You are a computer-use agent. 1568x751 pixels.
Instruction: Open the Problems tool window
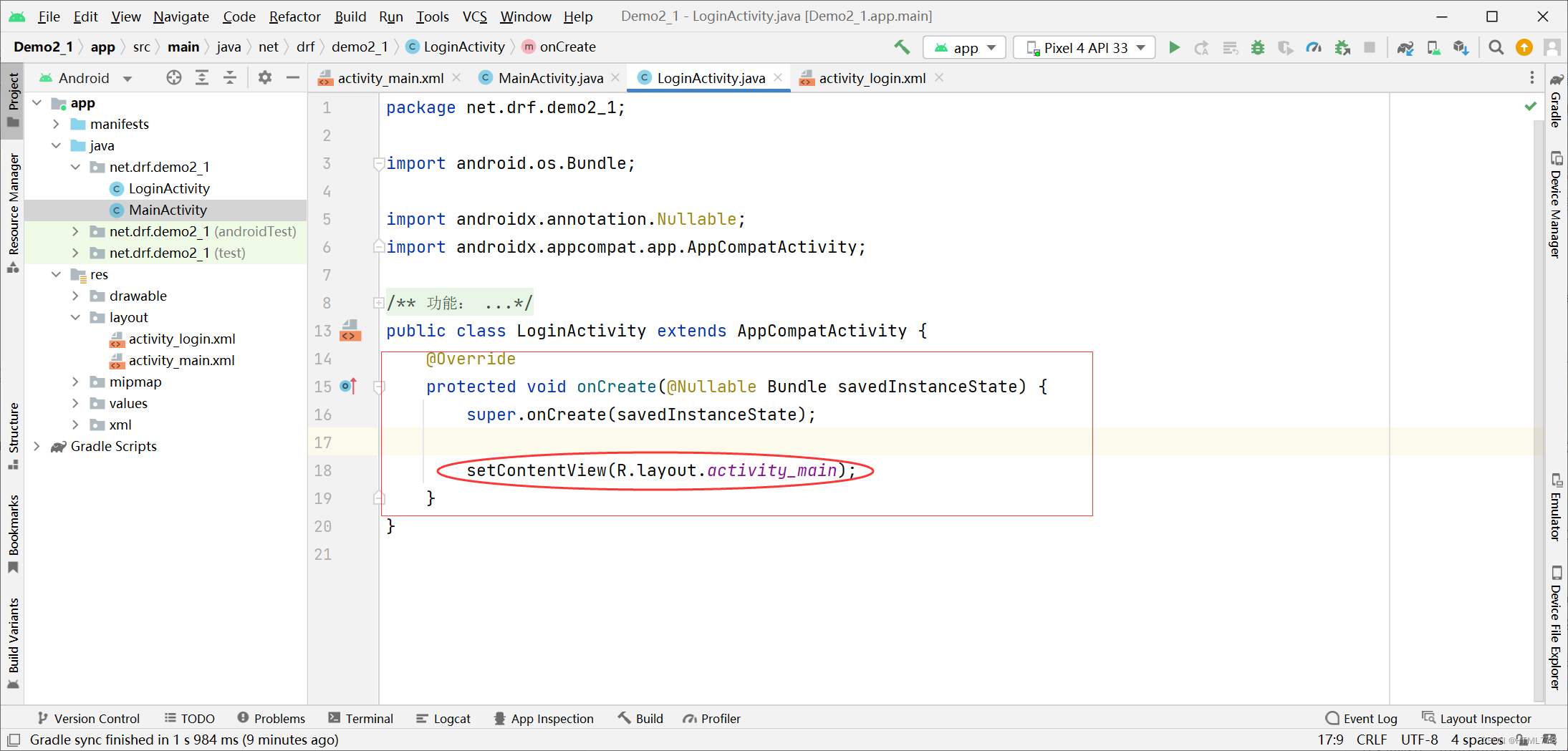(x=271, y=718)
